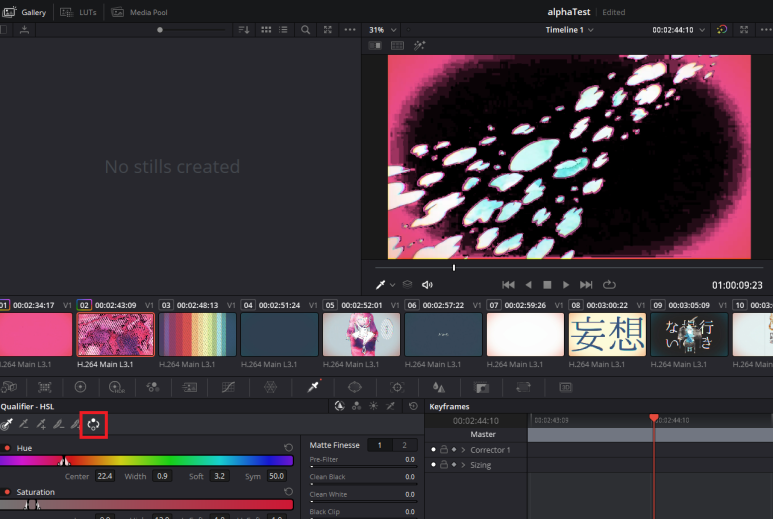773x519 pixels.
Task: Open the Blur palette
Action: click(x=439, y=387)
